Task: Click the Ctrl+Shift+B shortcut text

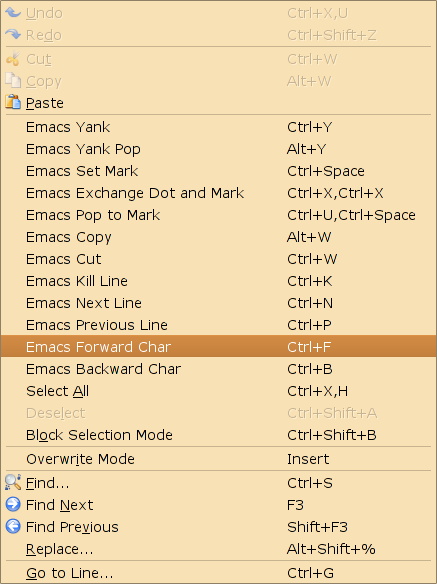Action: pos(332,435)
